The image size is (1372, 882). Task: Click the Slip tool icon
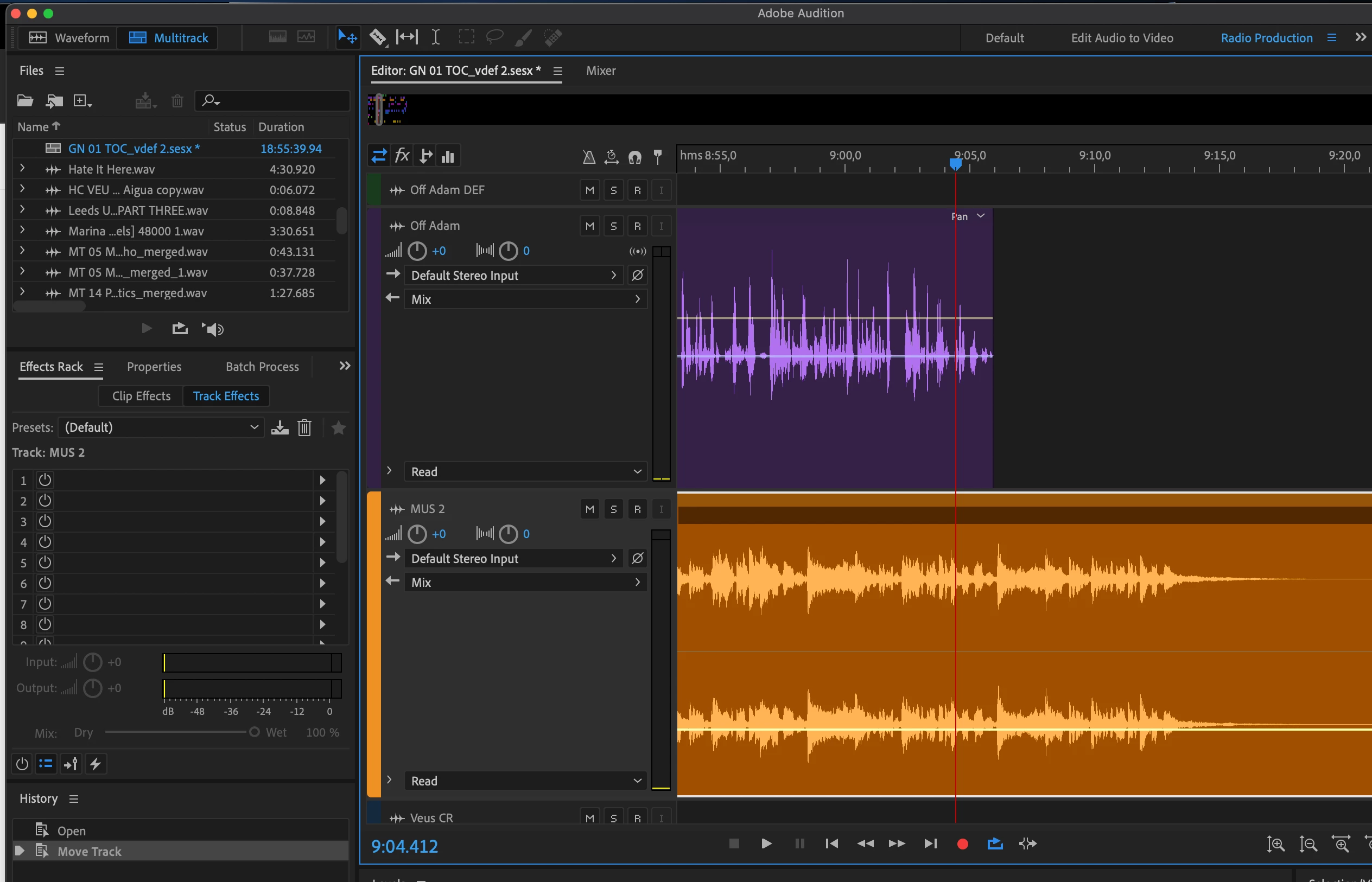click(x=406, y=38)
